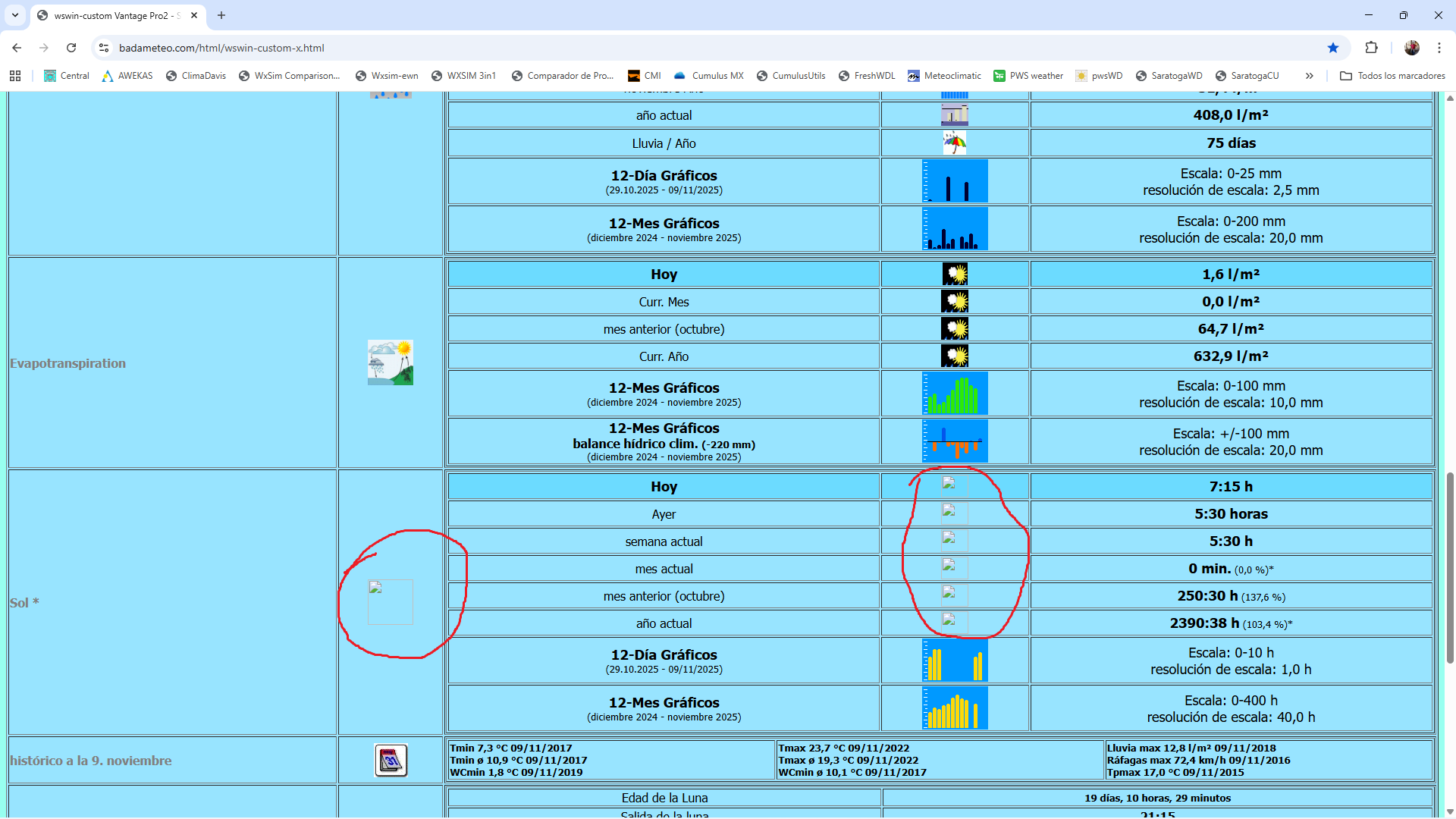
Task: Click the vertical page scrollbar thumb
Action: 1450,569
